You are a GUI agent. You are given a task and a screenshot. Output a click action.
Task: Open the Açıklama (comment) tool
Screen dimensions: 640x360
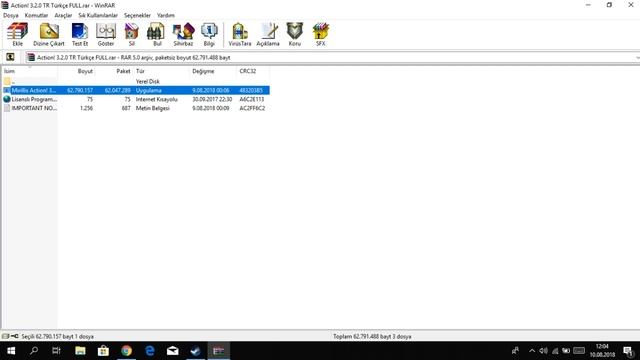268,34
